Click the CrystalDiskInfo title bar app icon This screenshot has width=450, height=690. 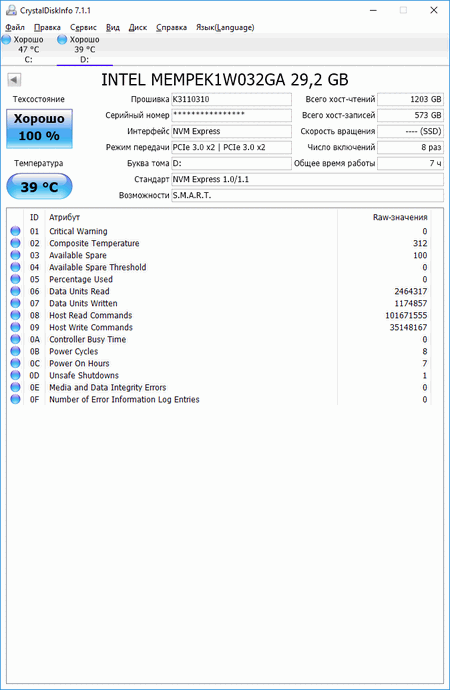pos(11,10)
